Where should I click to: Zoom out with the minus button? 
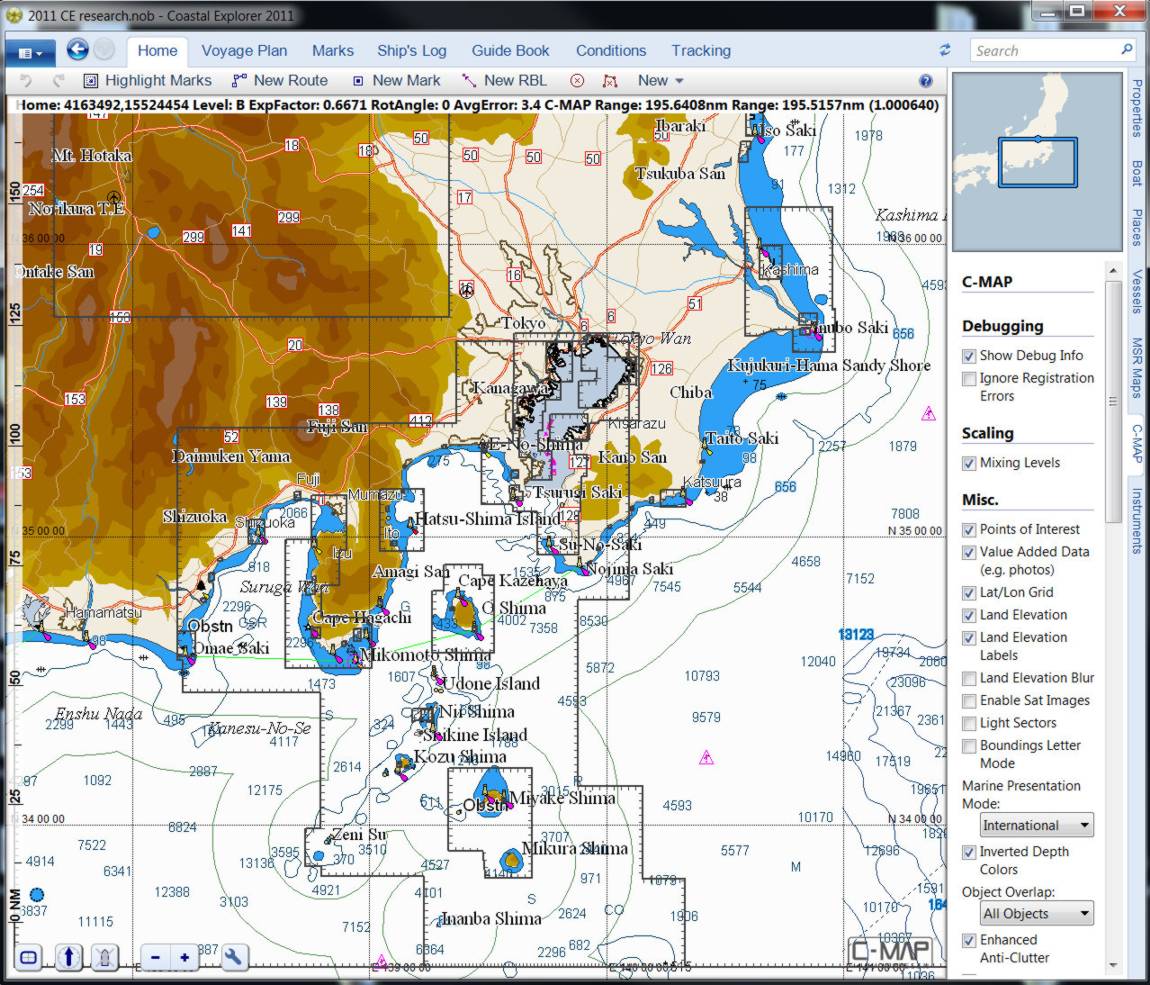[155, 957]
